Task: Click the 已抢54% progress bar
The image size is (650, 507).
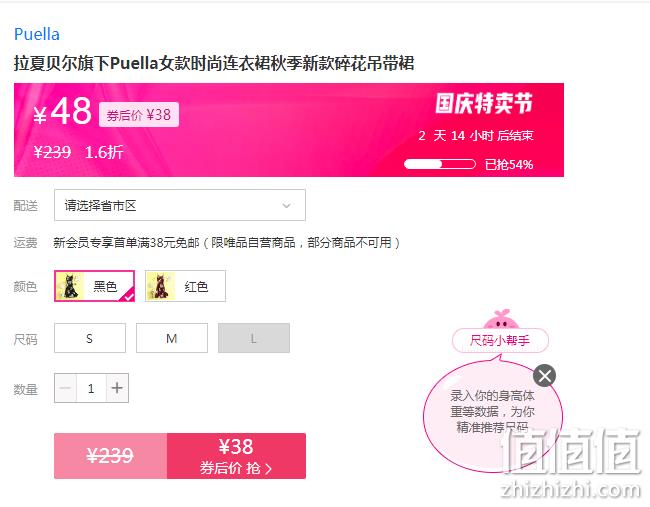Action: pos(440,164)
